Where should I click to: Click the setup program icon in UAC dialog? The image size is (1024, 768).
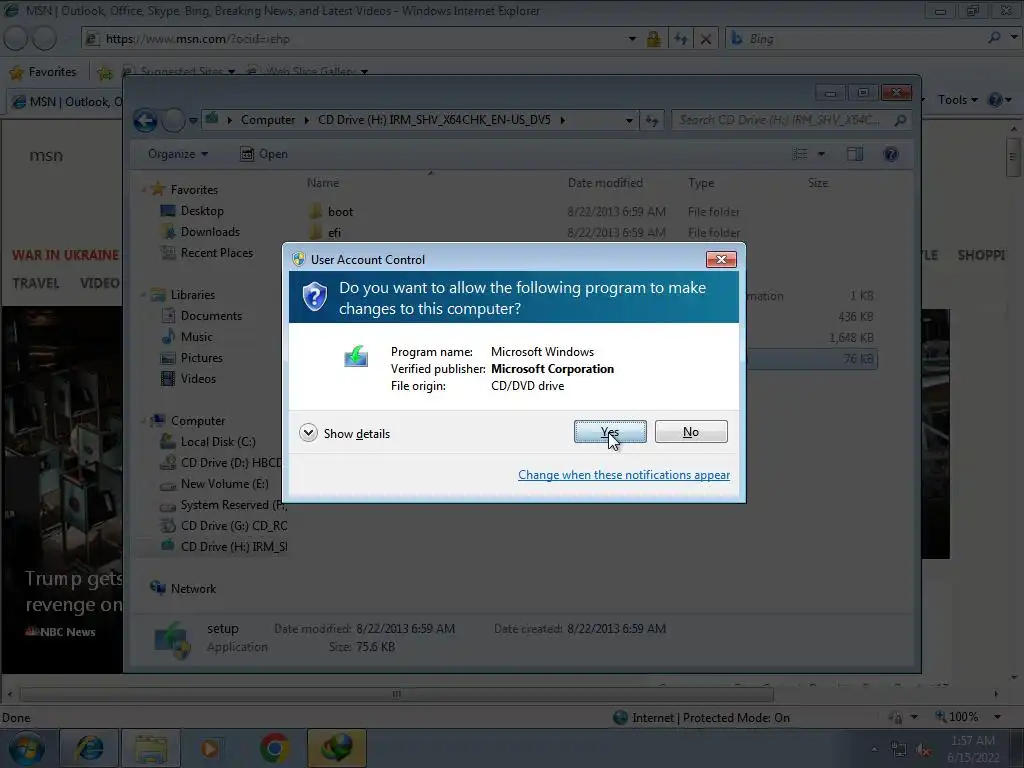tap(356, 357)
